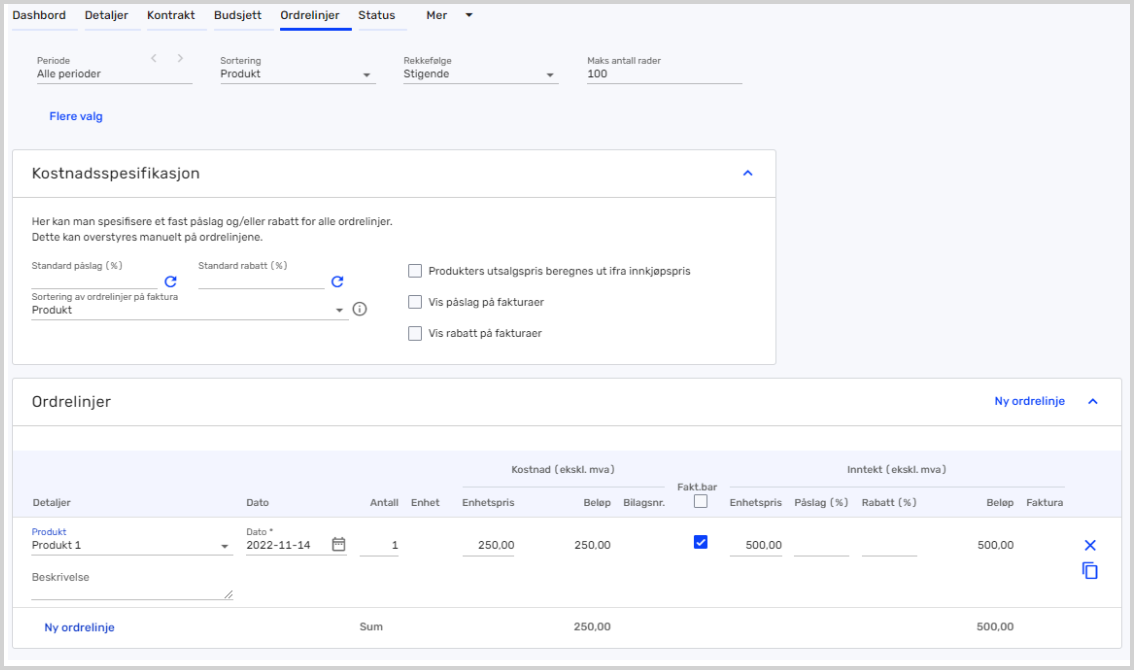1134x670 pixels.
Task: Edit cost Enhetspris 250,00 field
Action: (x=488, y=546)
